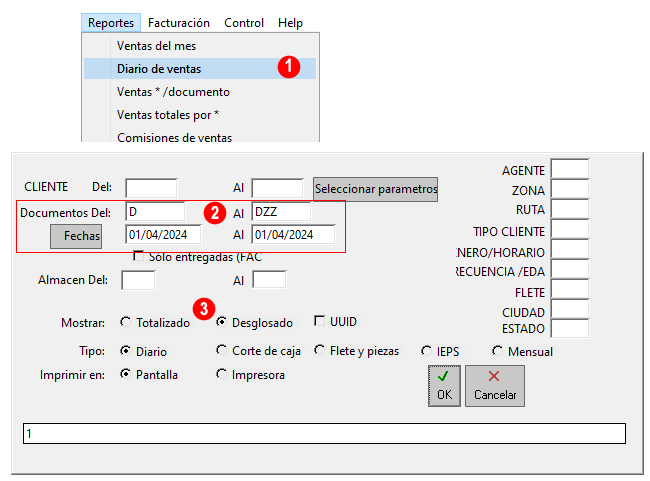Image resolution: width=650 pixels, height=481 pixels.
Task: Select the Totalizado radio option
Action: [x=125, y=322]
